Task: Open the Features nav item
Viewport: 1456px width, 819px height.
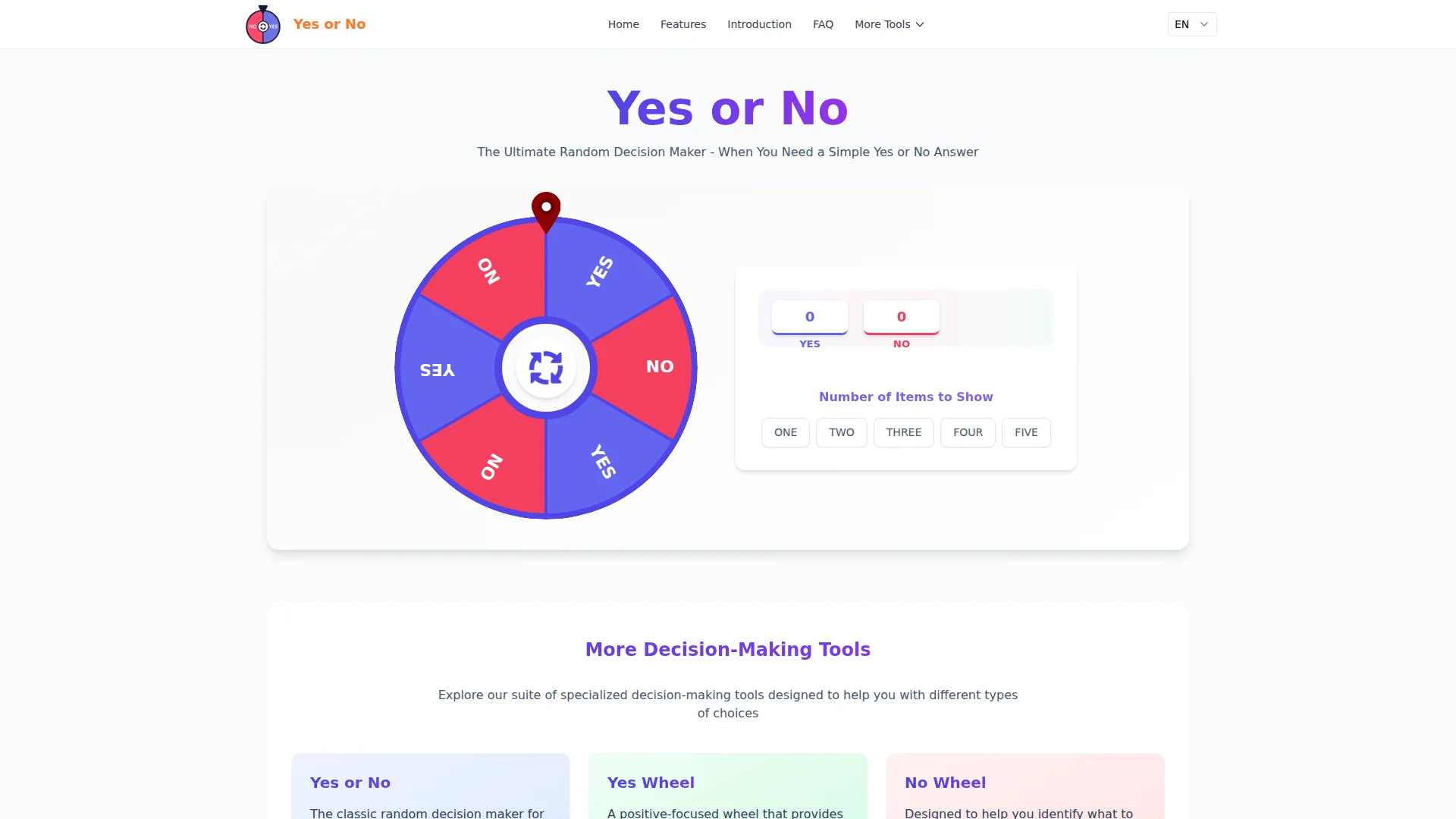Action: tap(682, 24)
